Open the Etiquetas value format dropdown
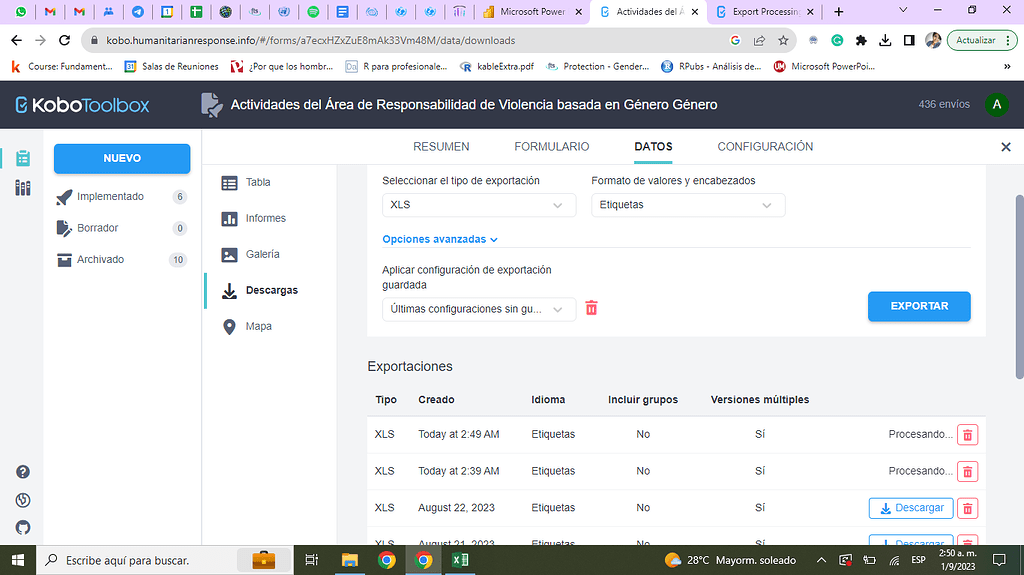1024x575 pixels. 687,205
